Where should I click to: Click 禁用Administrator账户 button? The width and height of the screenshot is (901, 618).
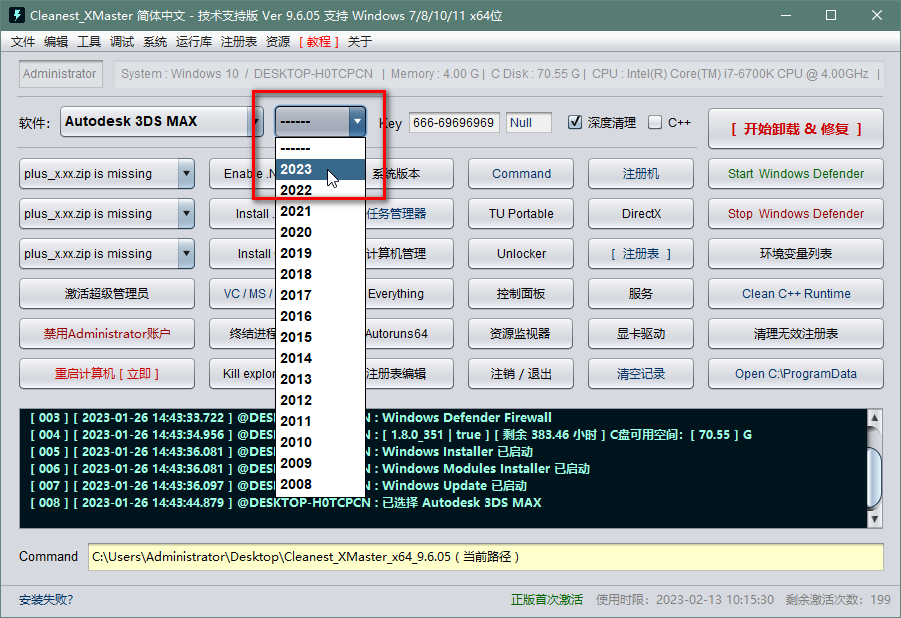(x=107, y=333)
